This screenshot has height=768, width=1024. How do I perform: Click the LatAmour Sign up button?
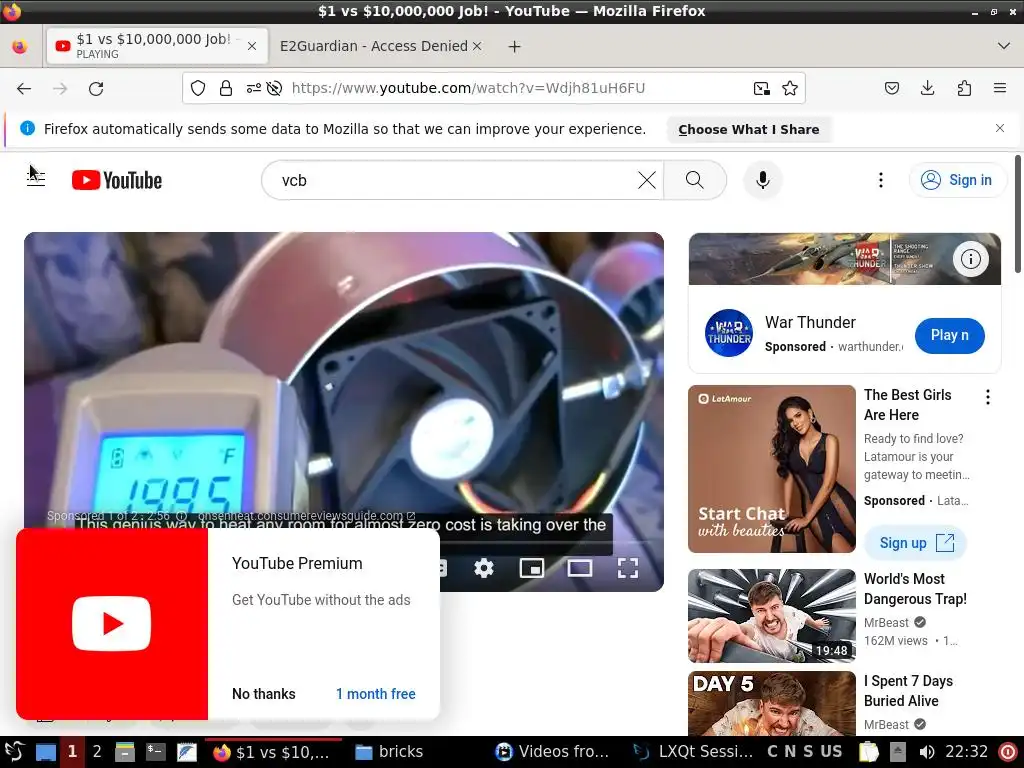916,543
